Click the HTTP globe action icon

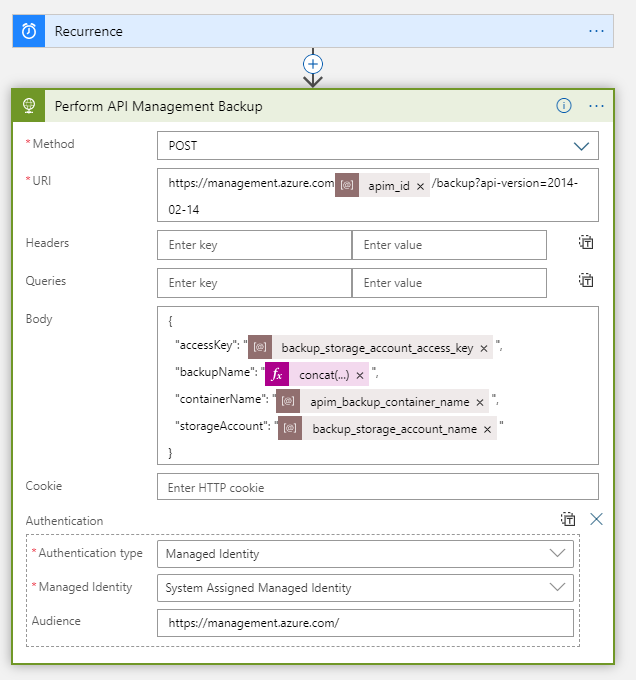pyautogui.click(x=29, y=106)
